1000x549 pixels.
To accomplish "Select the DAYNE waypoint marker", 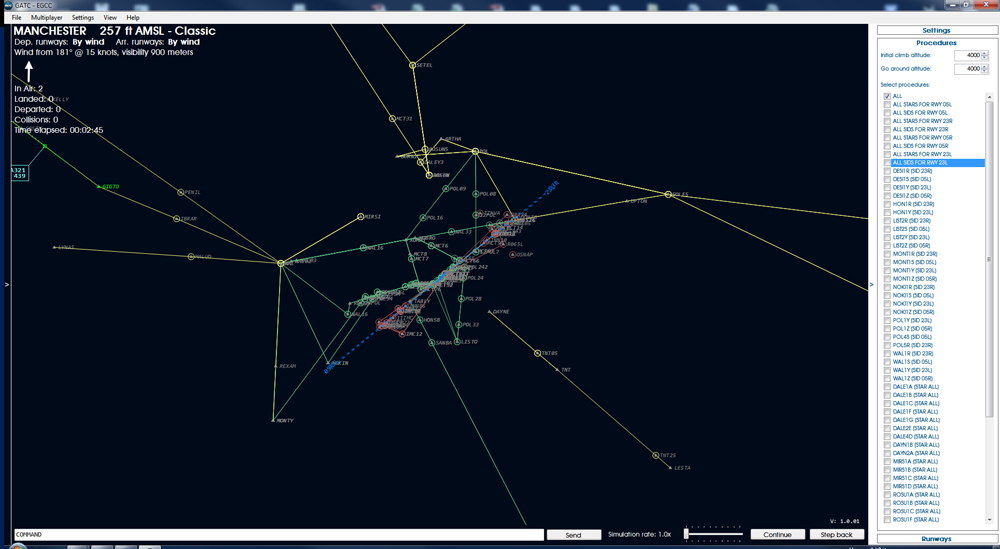I will tap(490, 312).
